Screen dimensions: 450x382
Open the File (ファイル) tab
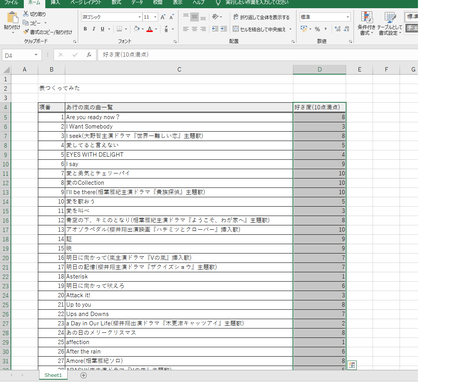tap(11, 3)
